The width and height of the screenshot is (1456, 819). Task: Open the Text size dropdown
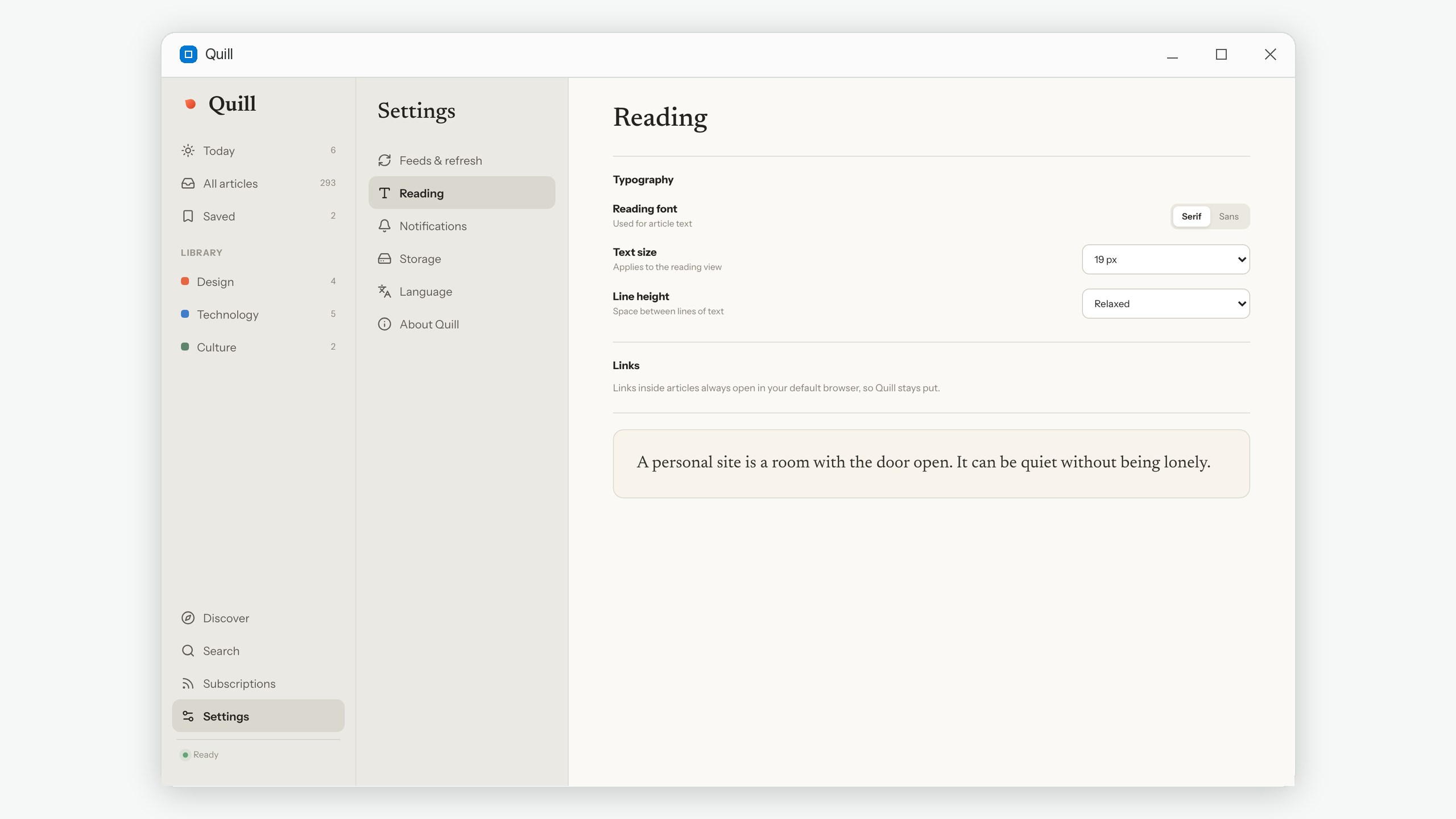pos(1165,259)
